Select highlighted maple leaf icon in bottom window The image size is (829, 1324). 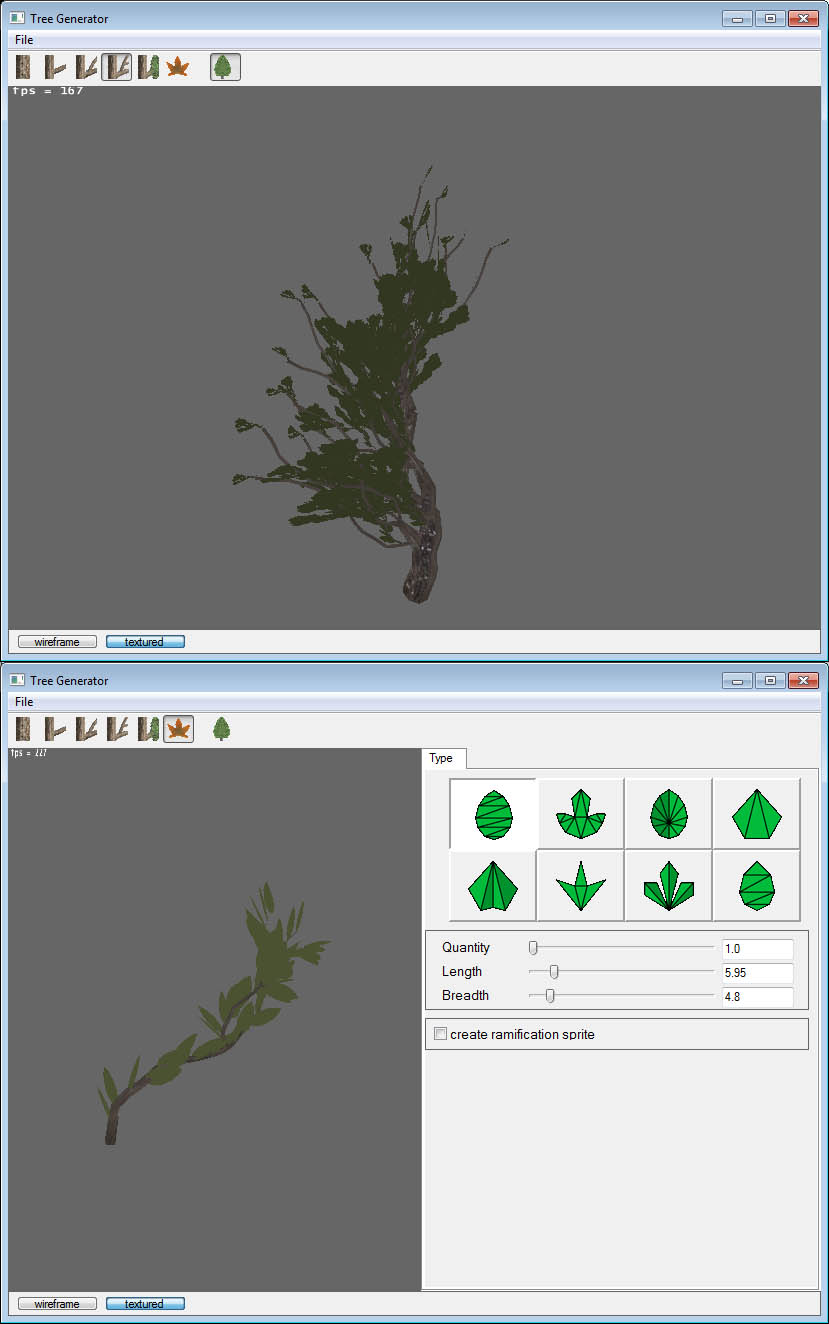(179, 729)
